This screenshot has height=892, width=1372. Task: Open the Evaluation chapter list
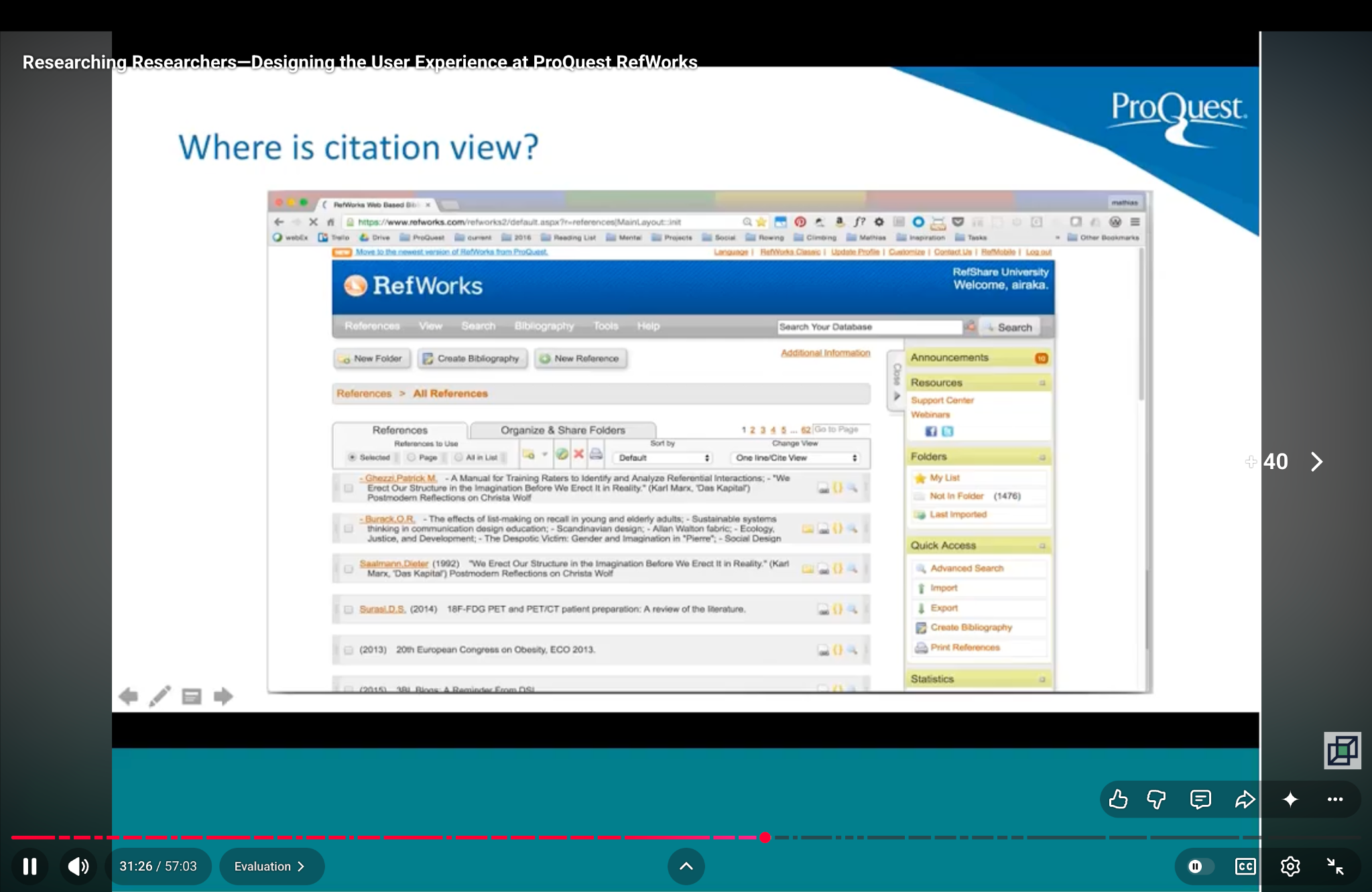pyautogui.click(x=271, y=866)
